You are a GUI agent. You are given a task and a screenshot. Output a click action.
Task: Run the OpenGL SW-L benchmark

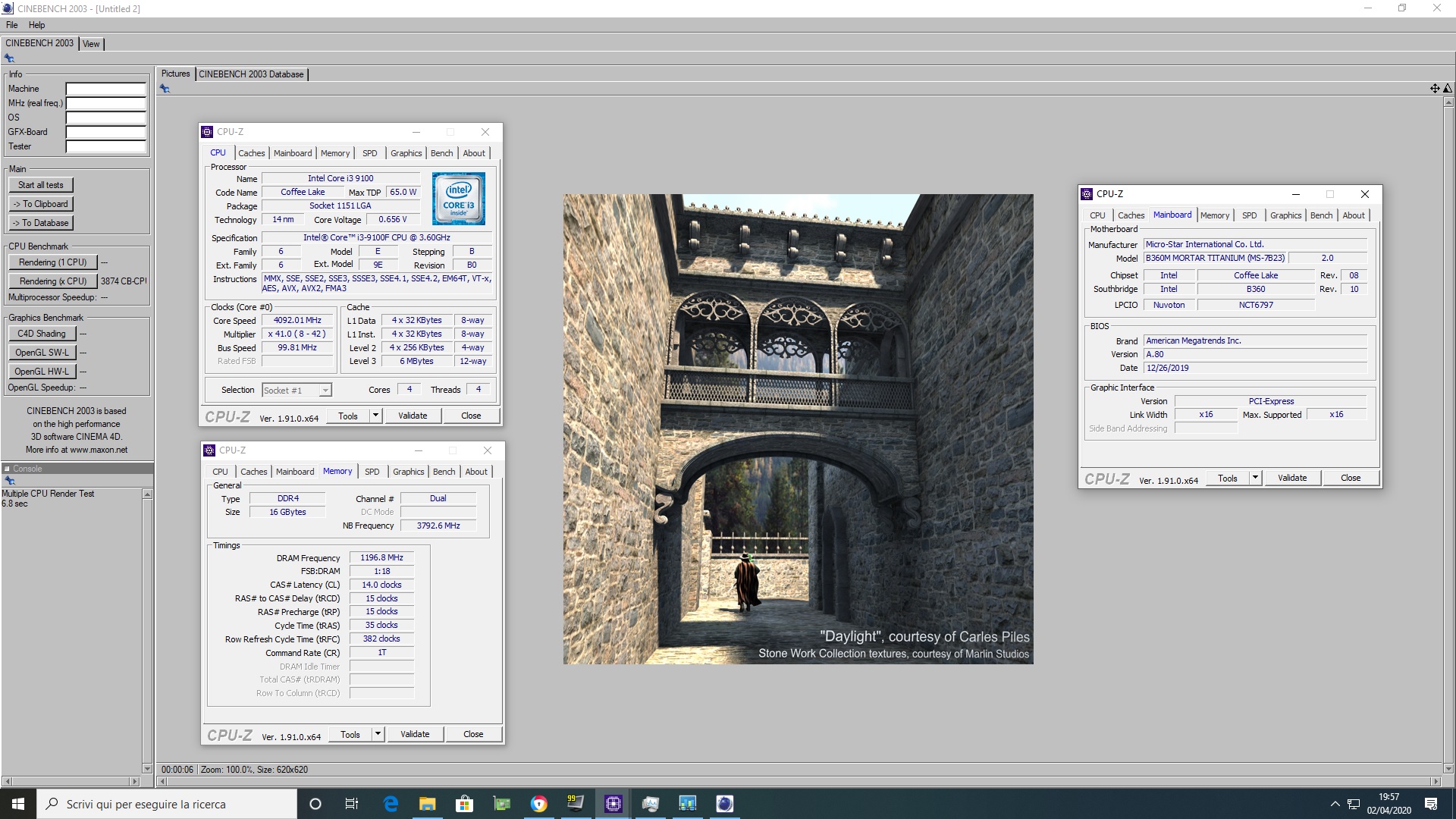tap(42, 353)
